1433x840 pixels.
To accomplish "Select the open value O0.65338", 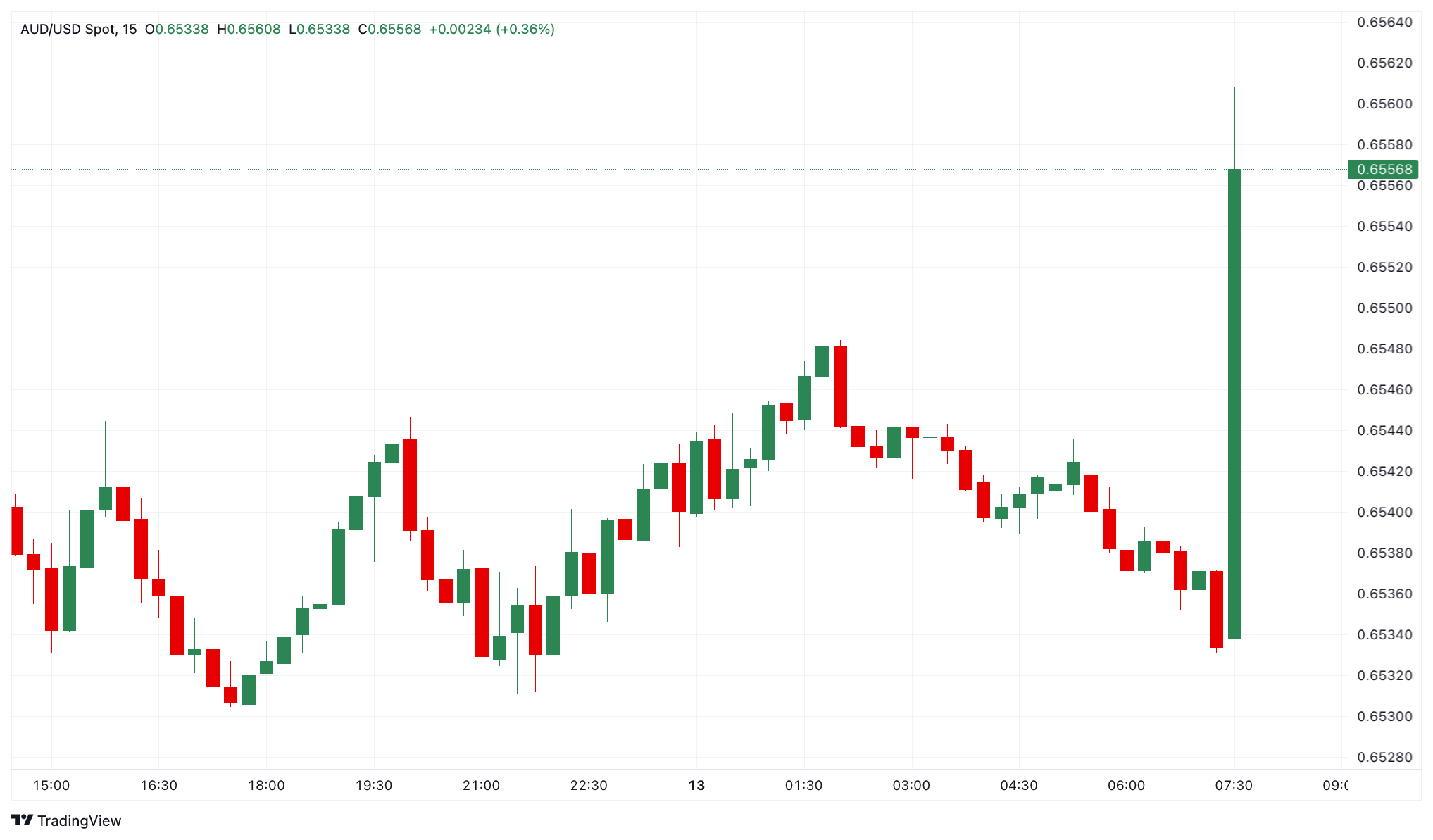I will click(x=177, y=30).
